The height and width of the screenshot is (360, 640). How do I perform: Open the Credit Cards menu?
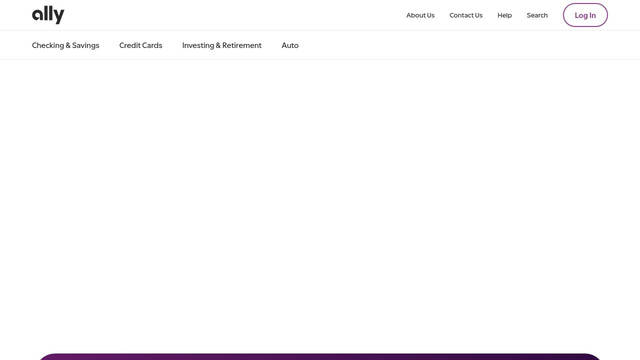coord(140,45)
